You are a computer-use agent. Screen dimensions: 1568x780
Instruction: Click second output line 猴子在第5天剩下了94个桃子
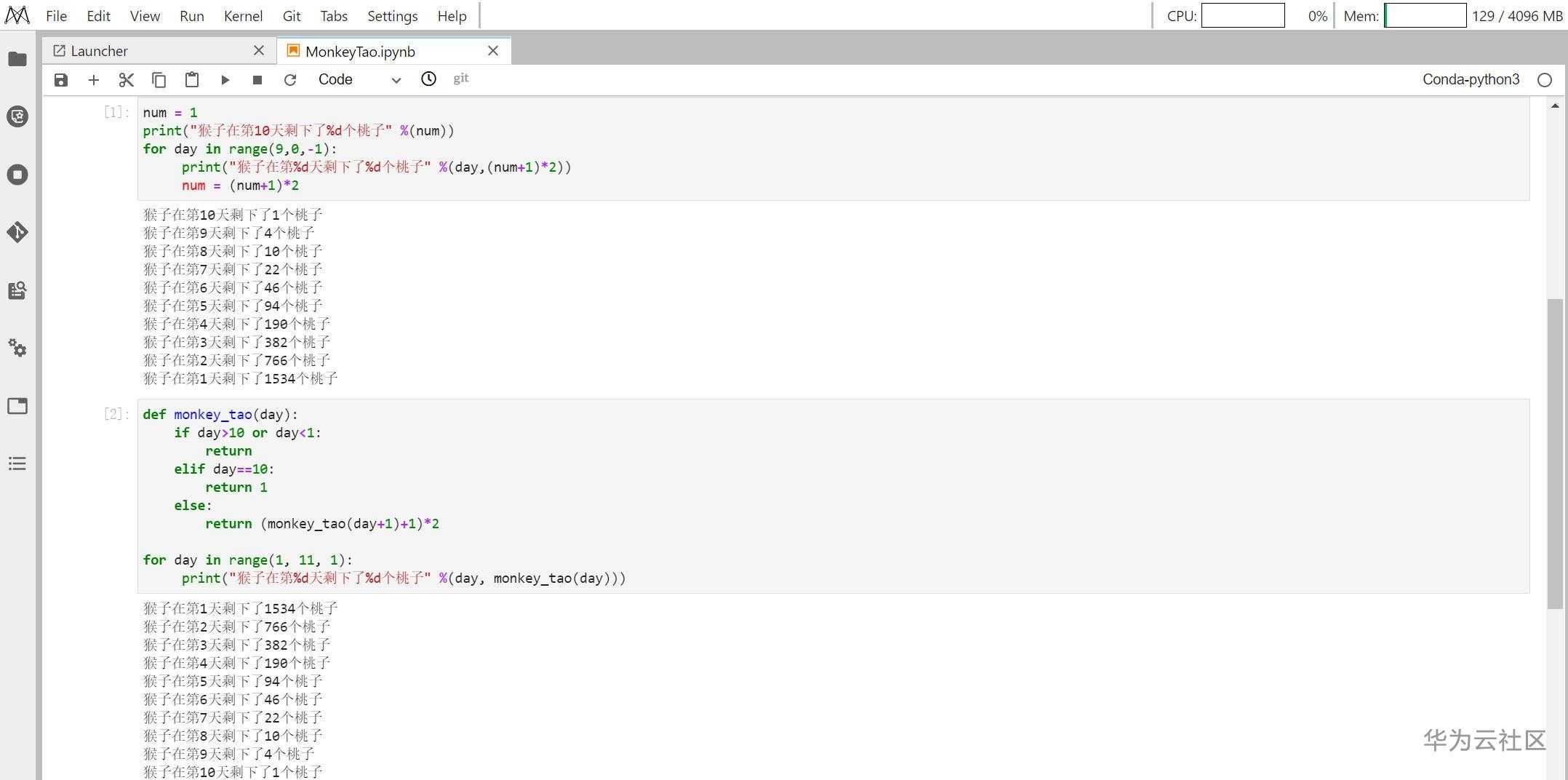coord(233,681)
